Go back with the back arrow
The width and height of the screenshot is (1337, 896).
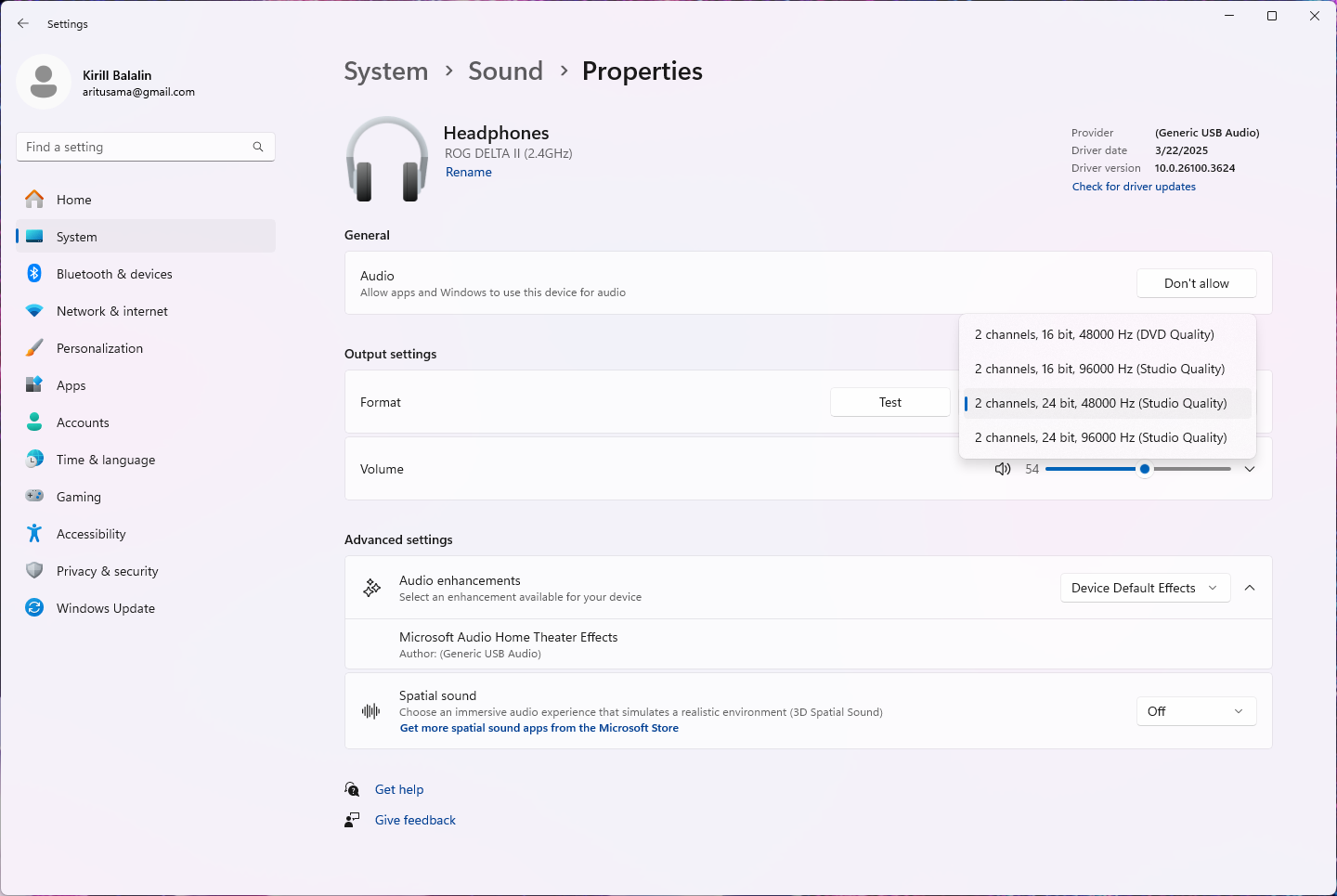[x=23, y=23]
